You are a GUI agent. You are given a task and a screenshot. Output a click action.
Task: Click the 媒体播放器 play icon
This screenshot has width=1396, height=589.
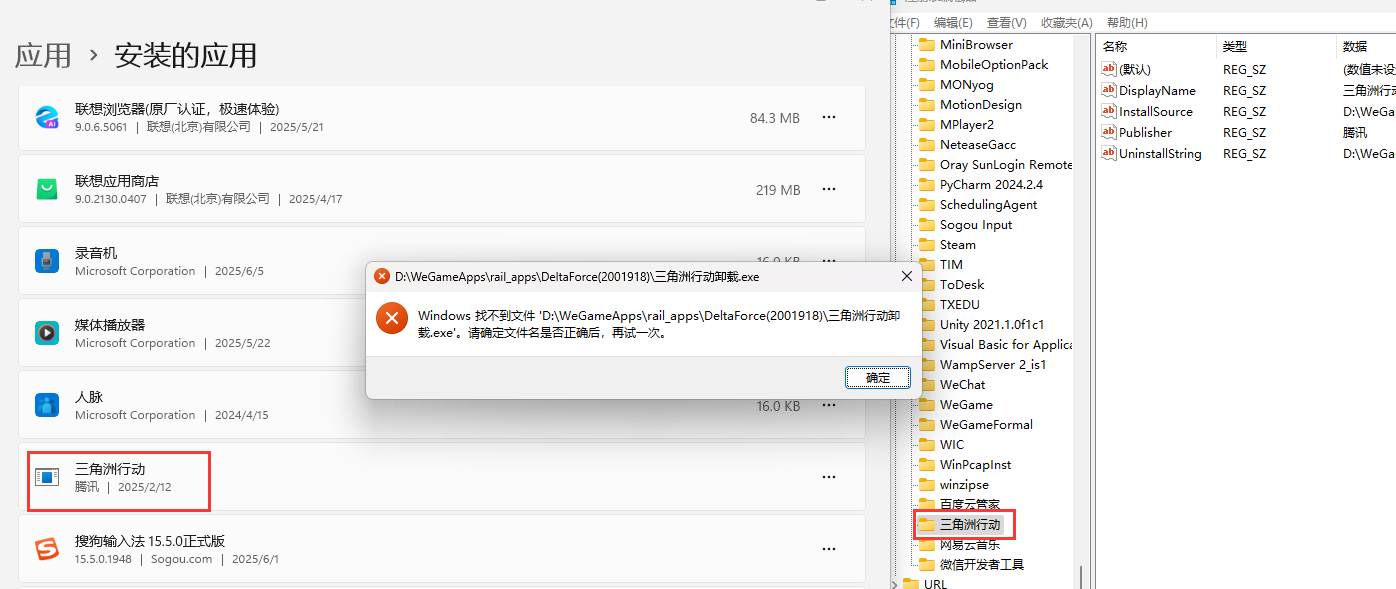point(47,333)
